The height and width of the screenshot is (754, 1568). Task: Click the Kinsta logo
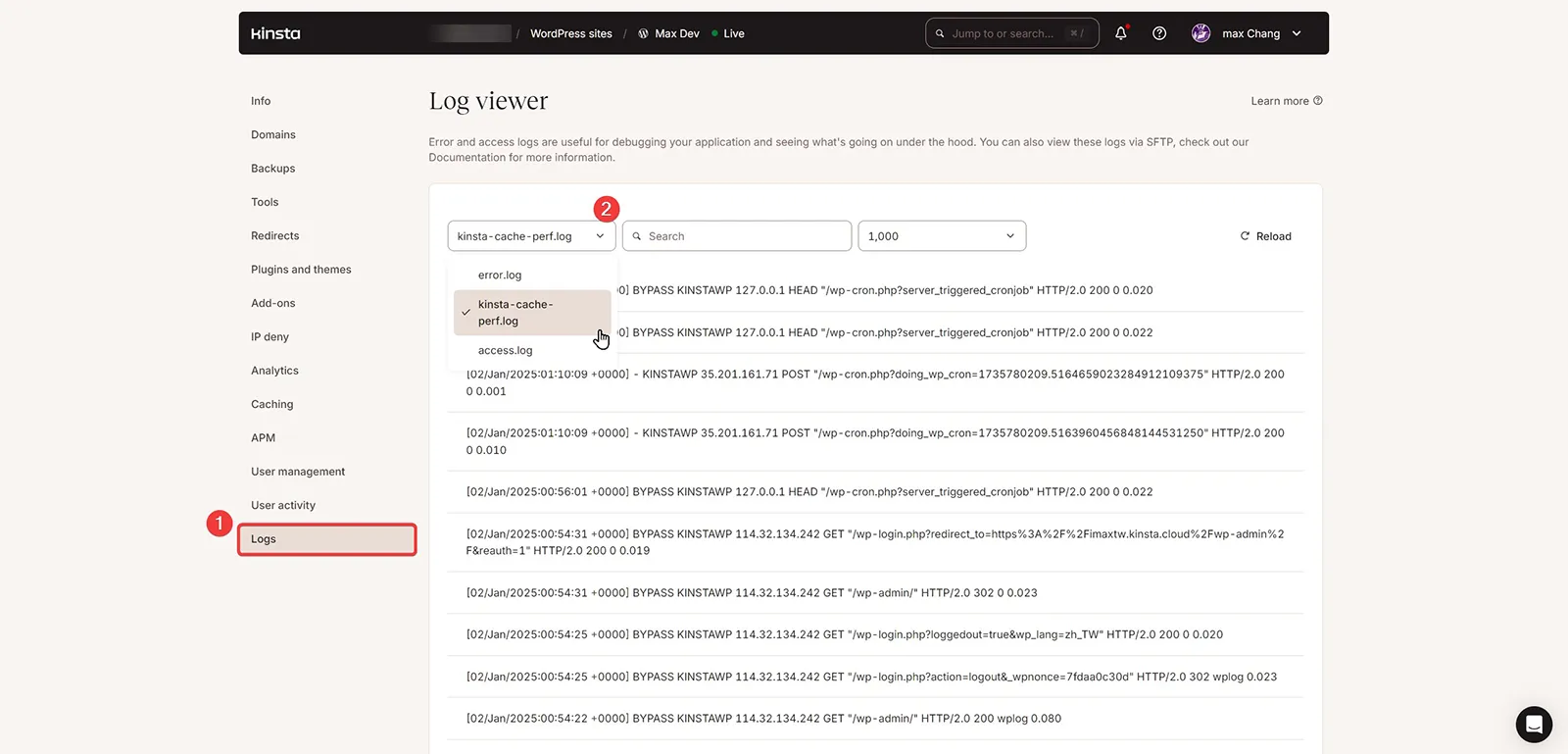[275, 33]
